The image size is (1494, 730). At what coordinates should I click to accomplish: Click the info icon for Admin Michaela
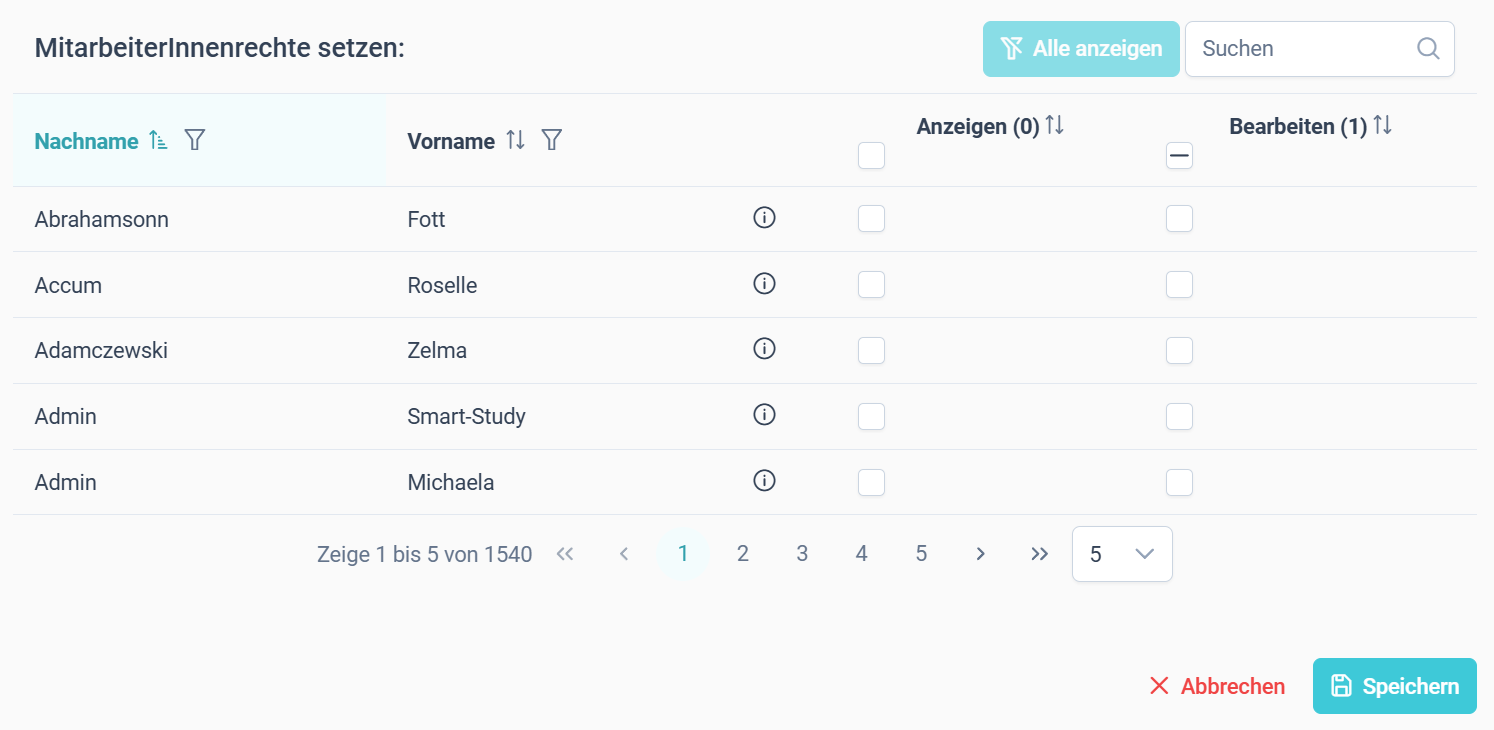click(765, 481)
